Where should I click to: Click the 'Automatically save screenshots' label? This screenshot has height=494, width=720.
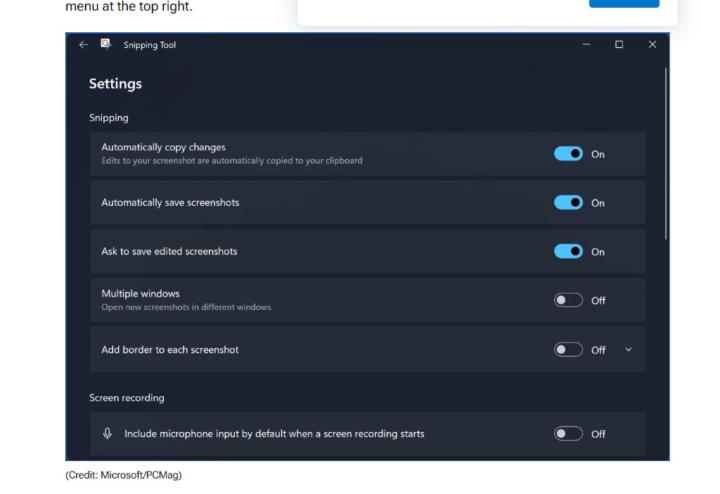(170, 202)
